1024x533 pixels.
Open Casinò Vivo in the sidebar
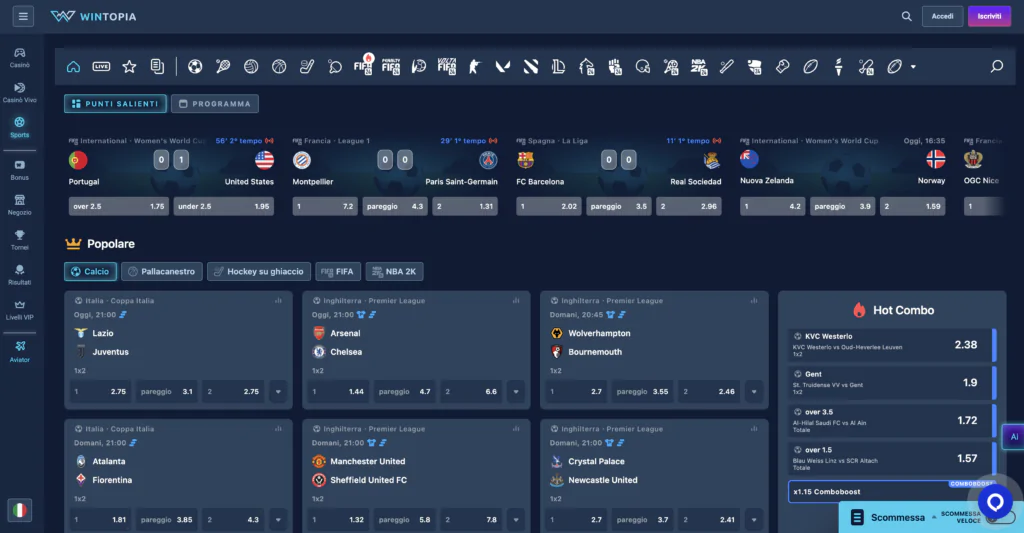20,93
